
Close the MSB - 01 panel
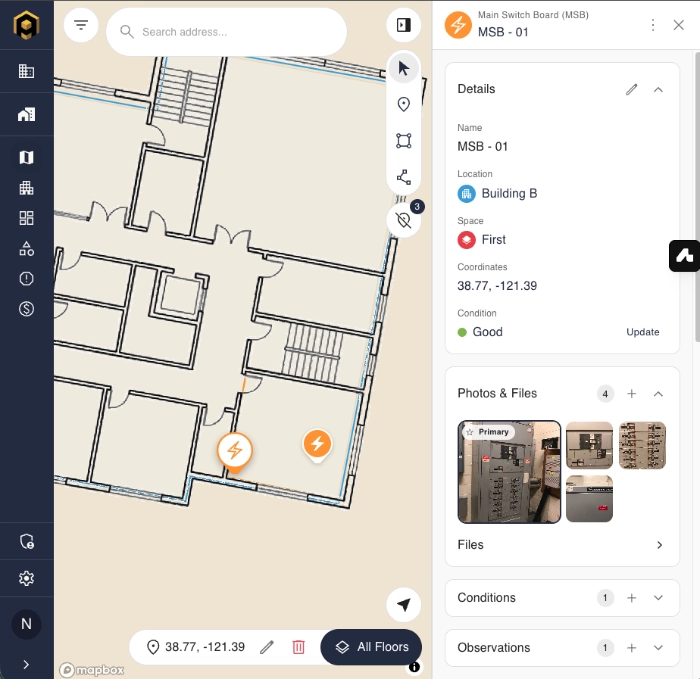[679, 25]
